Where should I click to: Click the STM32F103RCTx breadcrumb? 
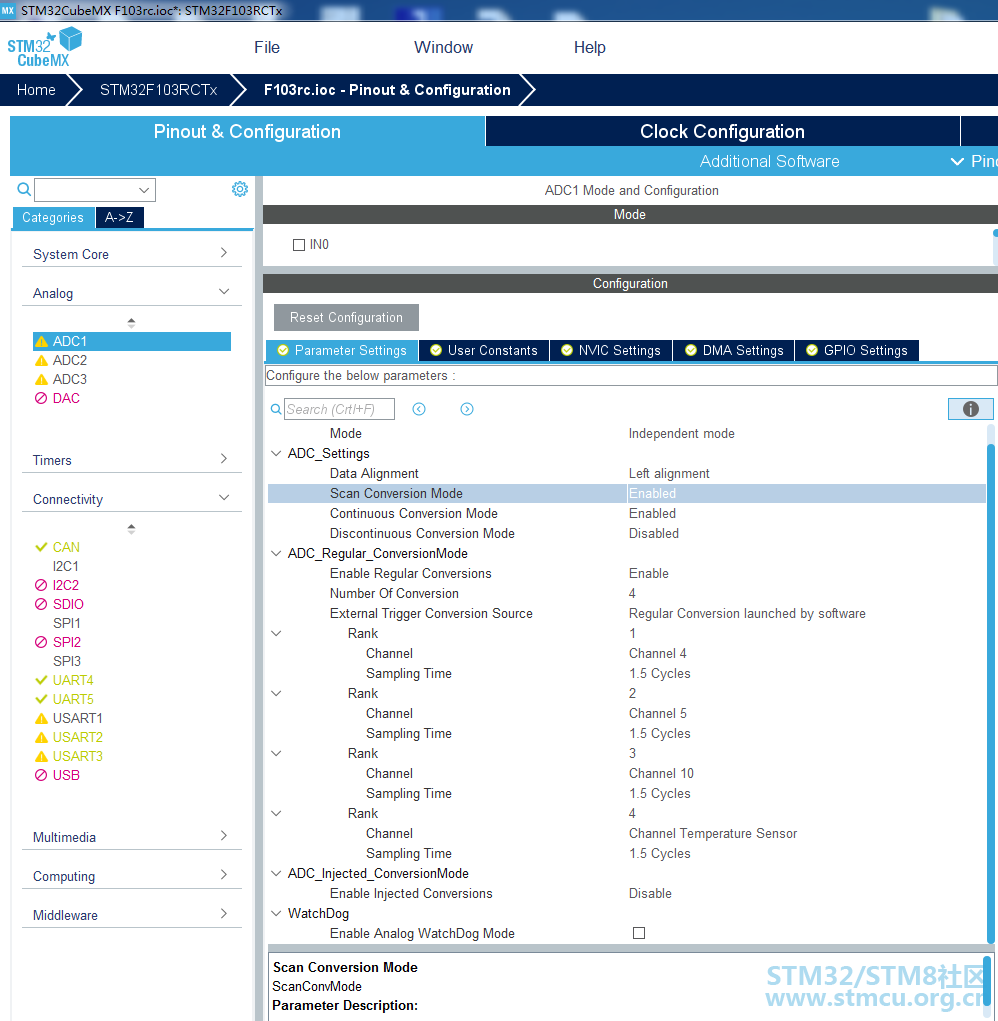point(158,90)
